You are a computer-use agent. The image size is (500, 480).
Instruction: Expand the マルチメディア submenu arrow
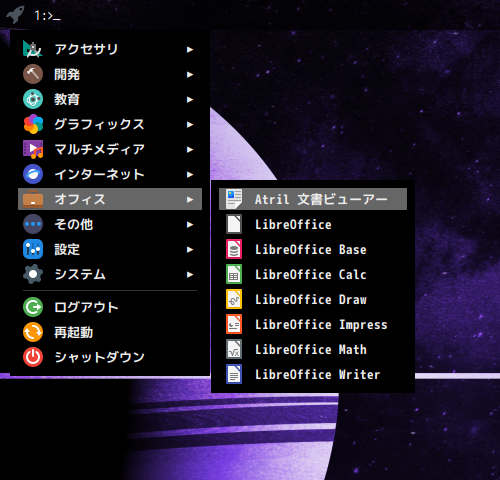190,150
